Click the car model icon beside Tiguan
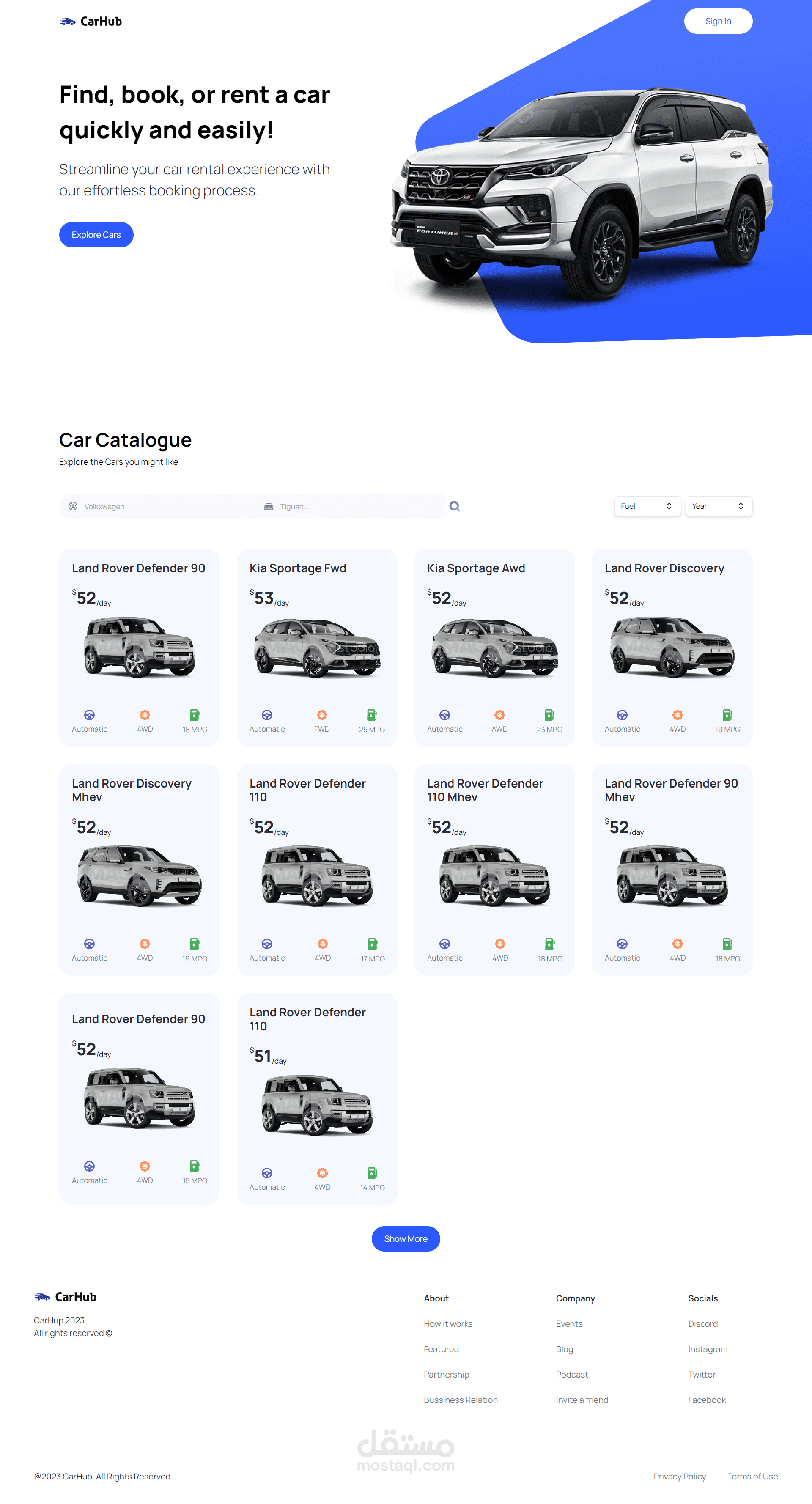 pyautogui.click(x=269, y=506)
